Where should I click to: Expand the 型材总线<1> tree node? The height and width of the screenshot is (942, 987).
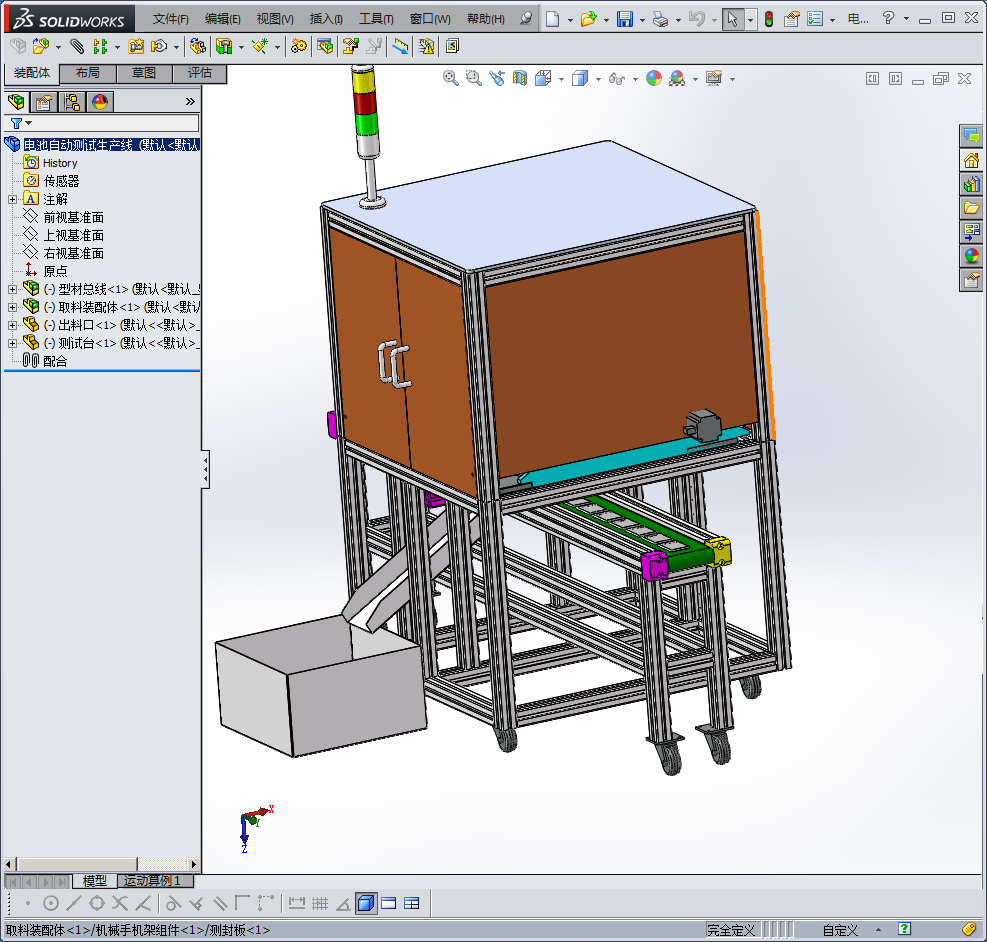[x=12, y=289]
